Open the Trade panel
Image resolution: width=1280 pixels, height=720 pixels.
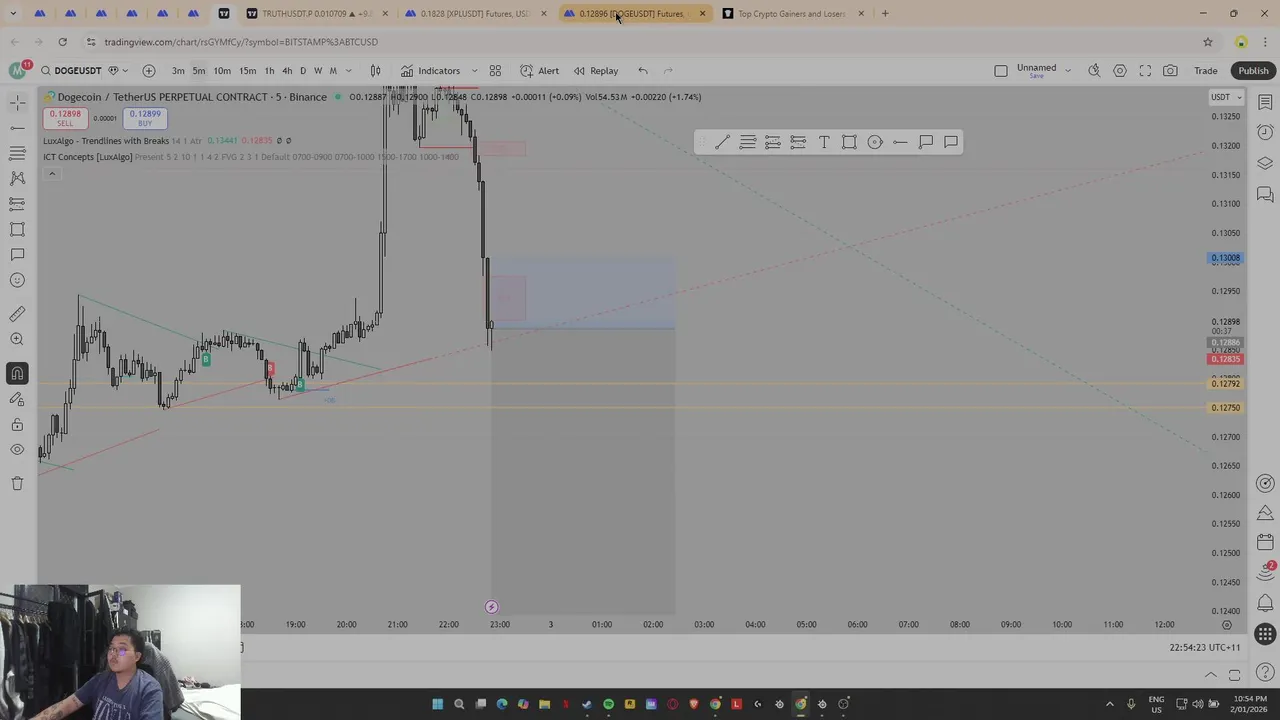pos(1206,71)
